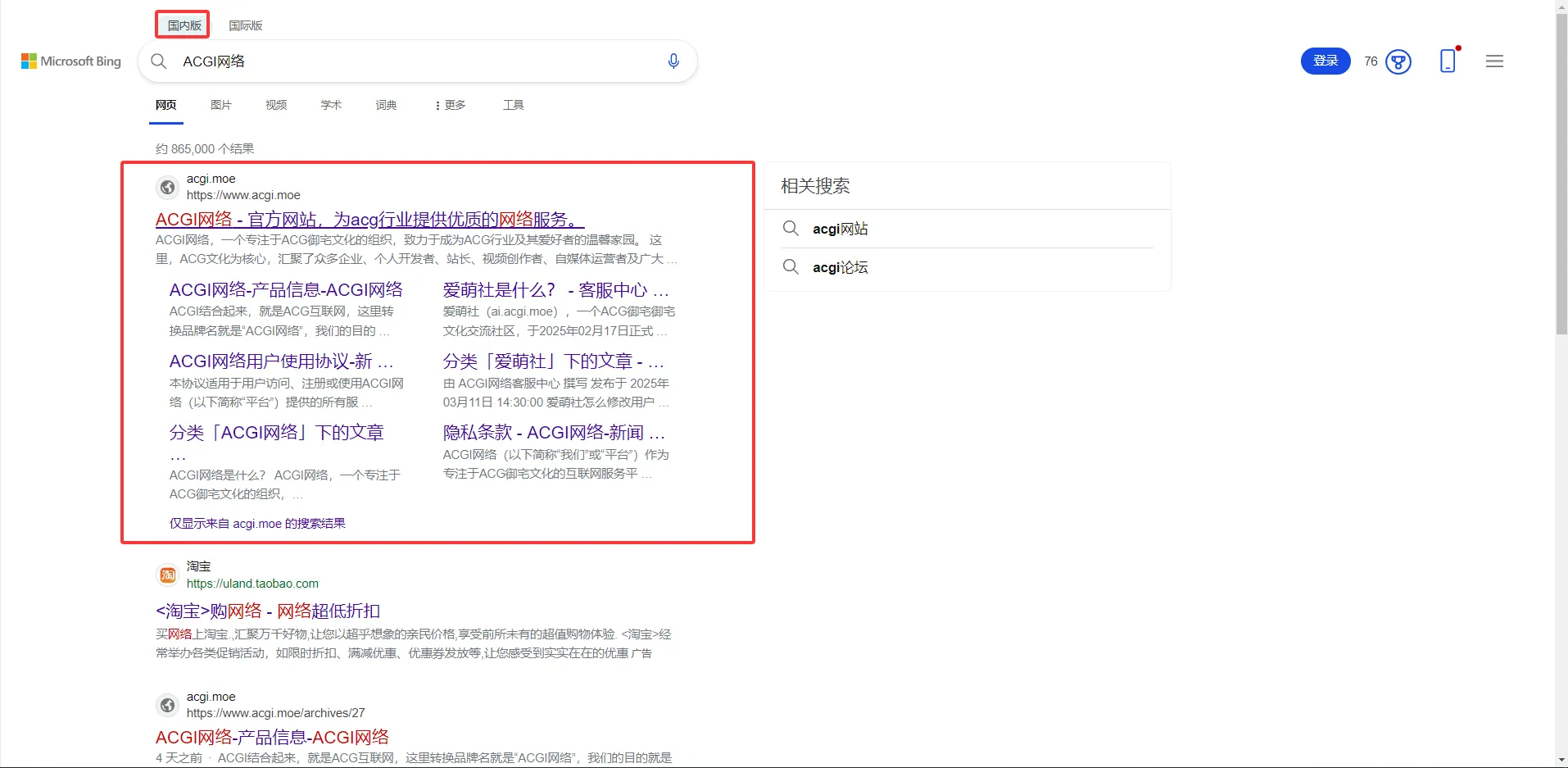Screen dimensions: 1568x768
Task: Click magnifier icon beside acgi网站 suggestion
Action: click(x=791, y=229)
